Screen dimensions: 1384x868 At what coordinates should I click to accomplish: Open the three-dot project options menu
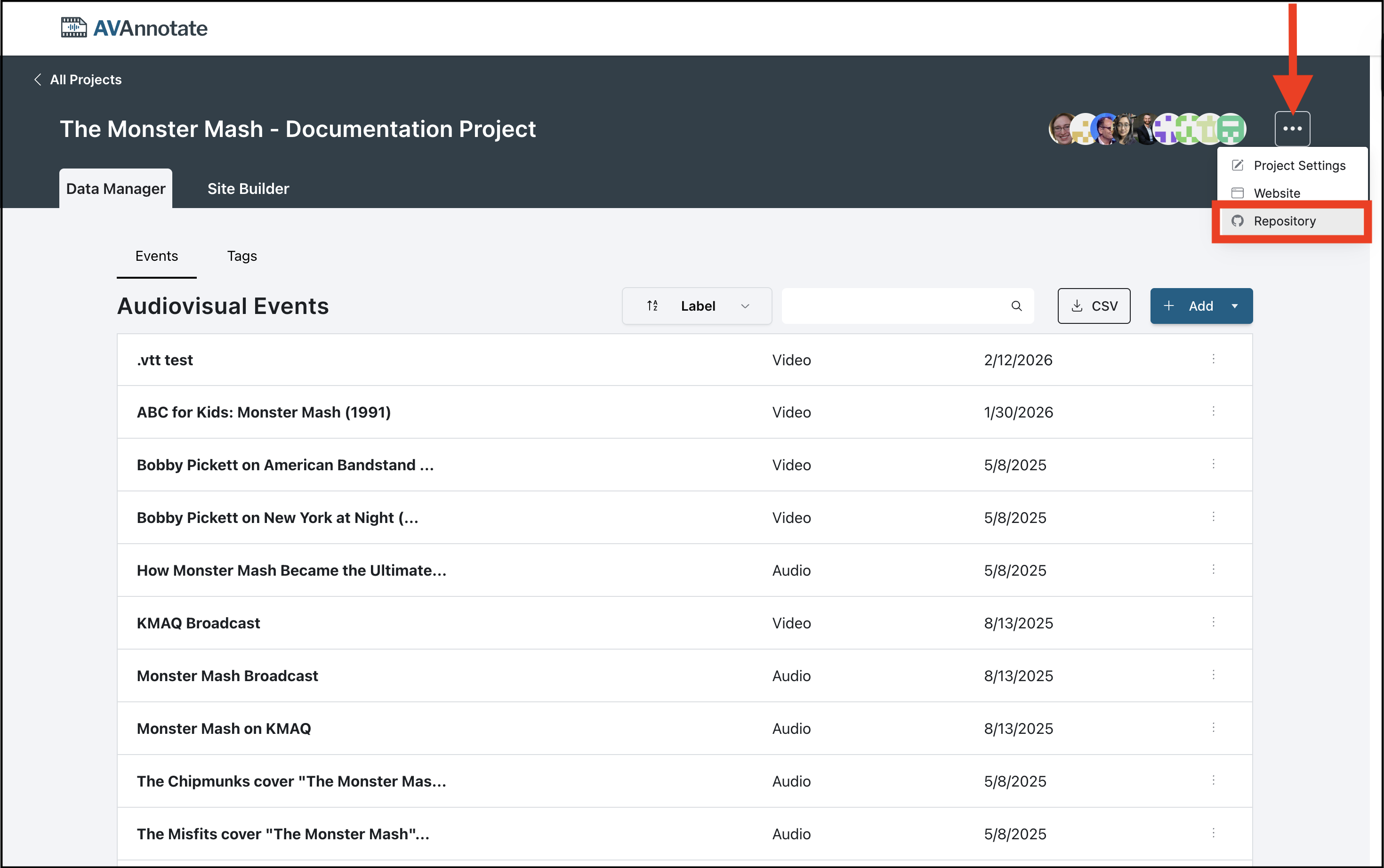coord(1292,129)
